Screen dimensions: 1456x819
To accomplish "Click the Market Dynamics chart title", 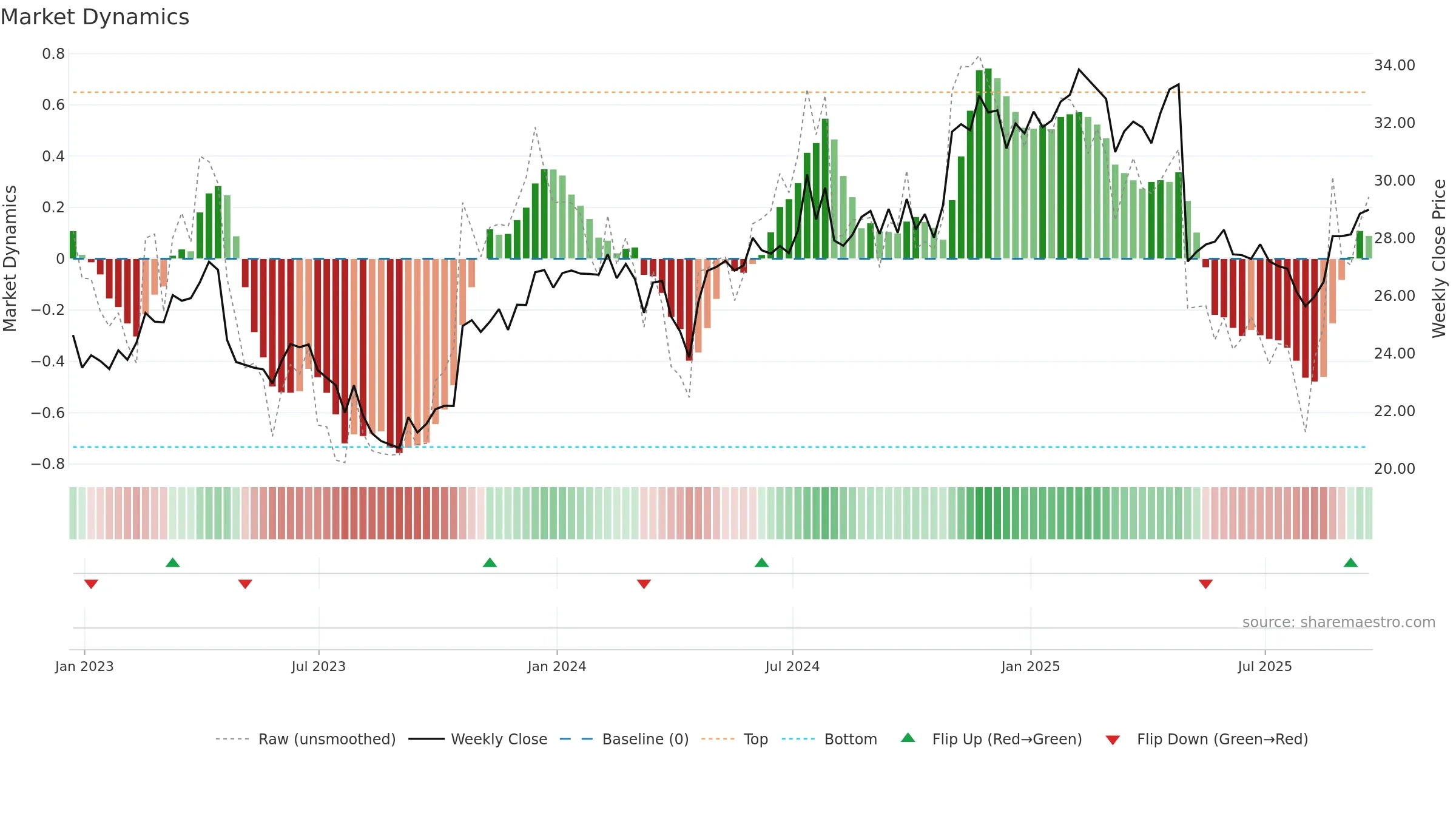I will coord(95,17).
